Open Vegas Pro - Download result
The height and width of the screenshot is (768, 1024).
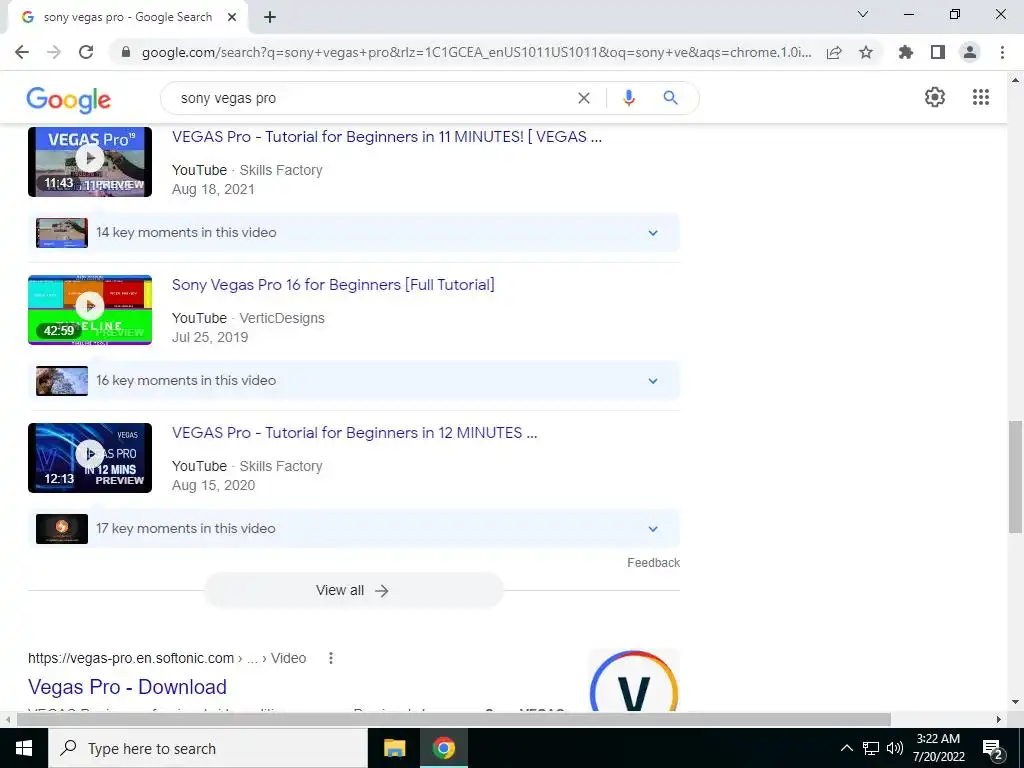[127, 687]
